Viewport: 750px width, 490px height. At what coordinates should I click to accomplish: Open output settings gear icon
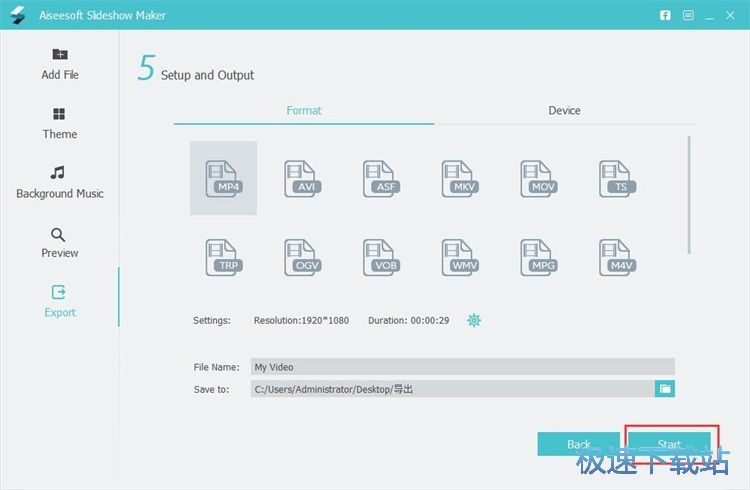pyautogui.click(x=474, y=320)
